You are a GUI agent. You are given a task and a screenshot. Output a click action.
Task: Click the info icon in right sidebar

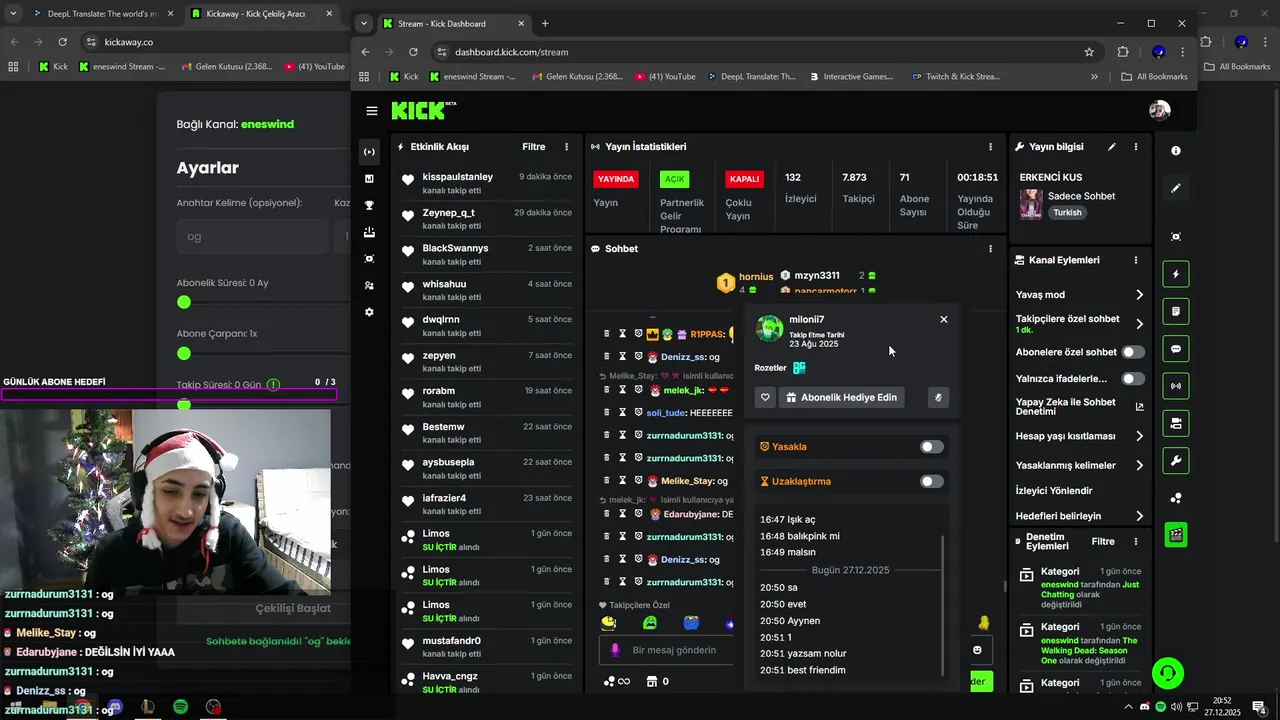click(x=1176, y=151)
